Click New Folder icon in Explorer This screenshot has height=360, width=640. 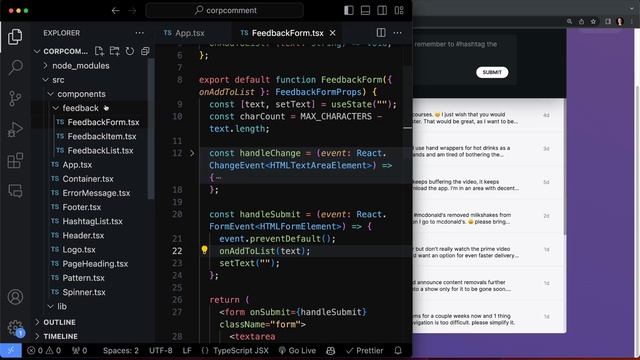coord(115,51)
